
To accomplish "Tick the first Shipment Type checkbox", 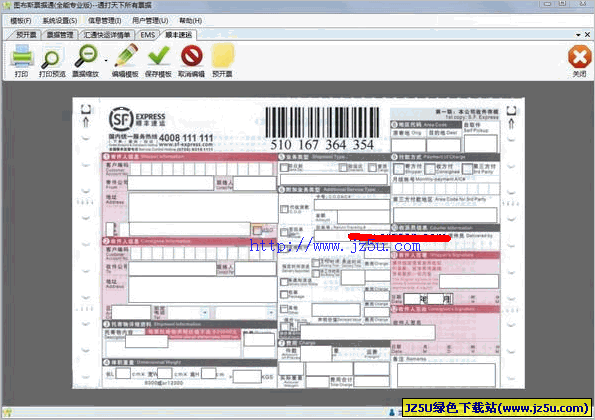I will point(284,167).
